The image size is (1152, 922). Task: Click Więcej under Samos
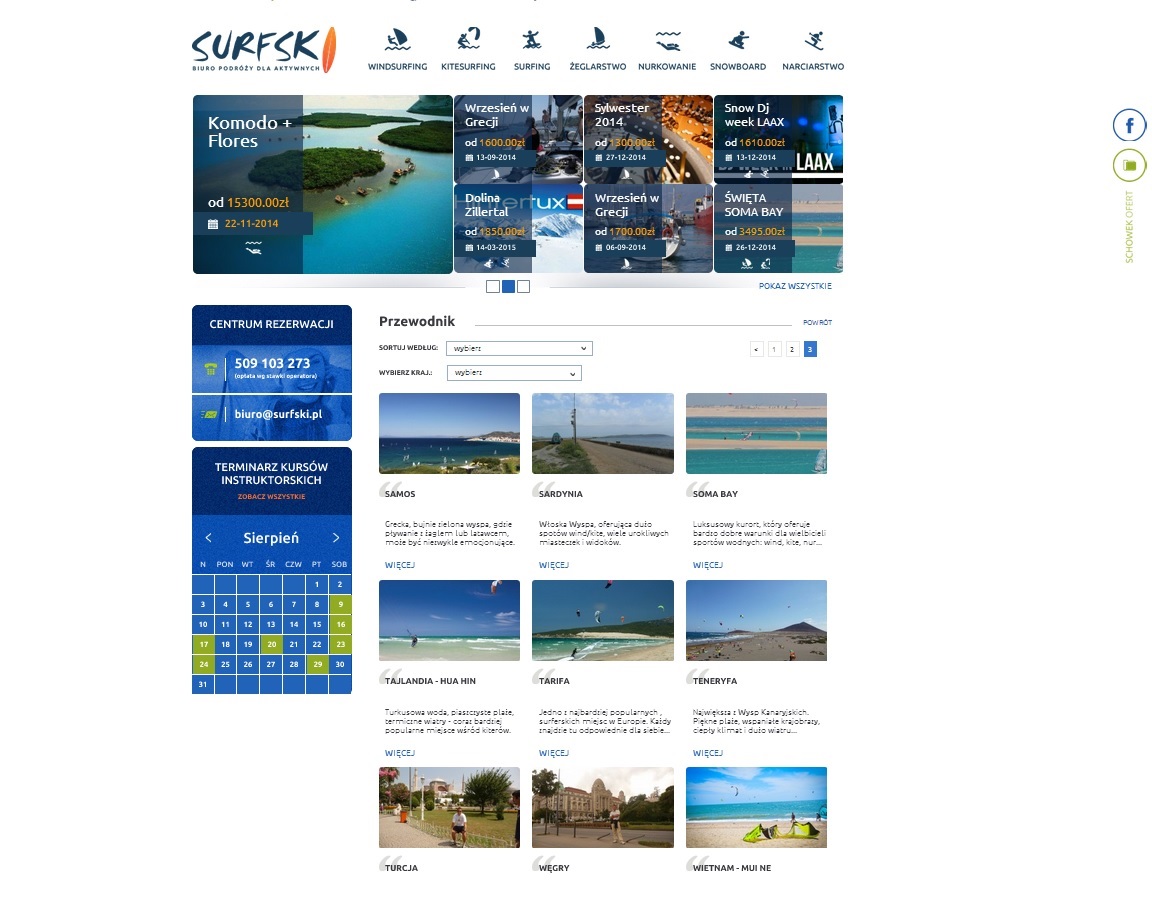point(400,565)
